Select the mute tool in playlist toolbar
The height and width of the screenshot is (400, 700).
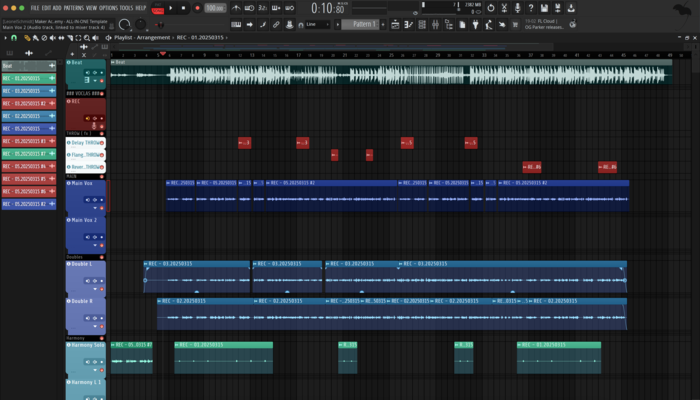click(53, 38)
